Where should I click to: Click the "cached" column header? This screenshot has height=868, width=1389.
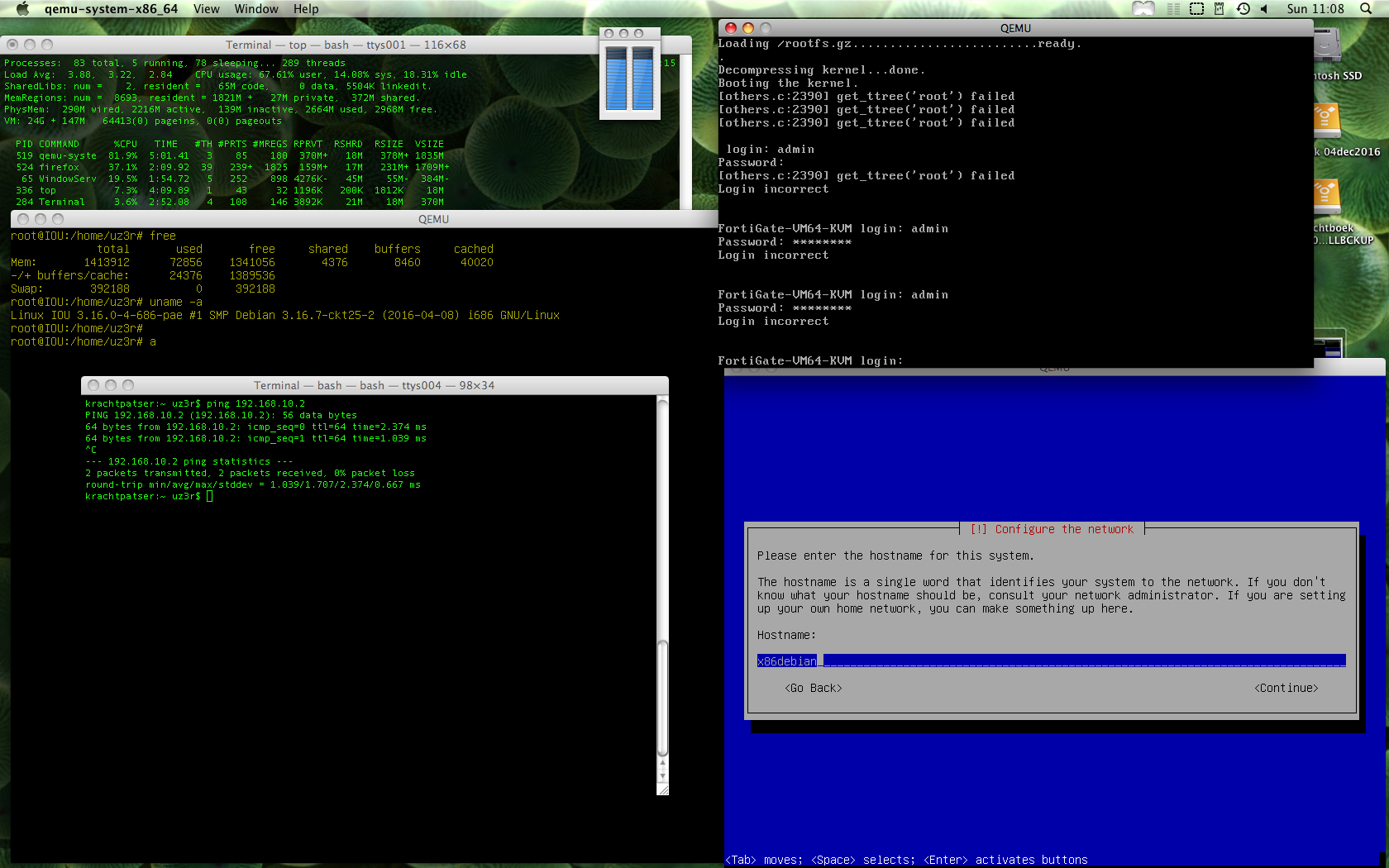[x=474, y=249]
